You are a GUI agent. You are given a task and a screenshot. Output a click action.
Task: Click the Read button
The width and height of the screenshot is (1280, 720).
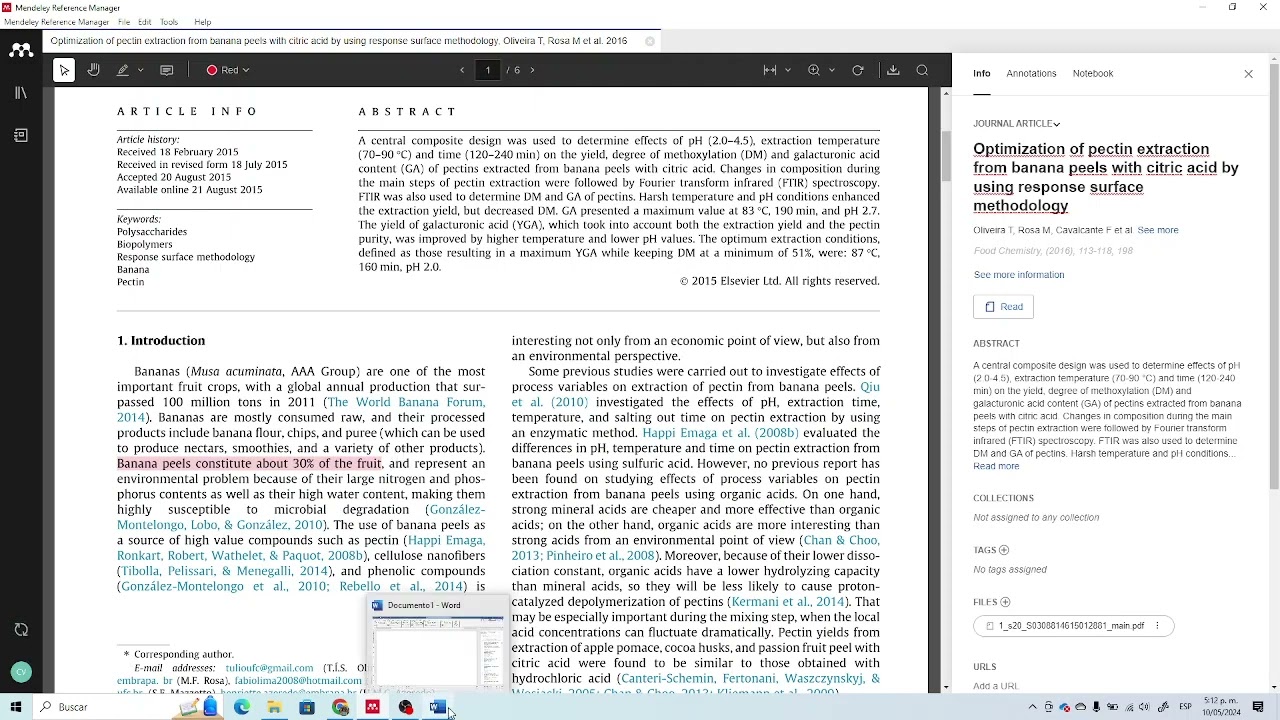tap(1003, 307)
